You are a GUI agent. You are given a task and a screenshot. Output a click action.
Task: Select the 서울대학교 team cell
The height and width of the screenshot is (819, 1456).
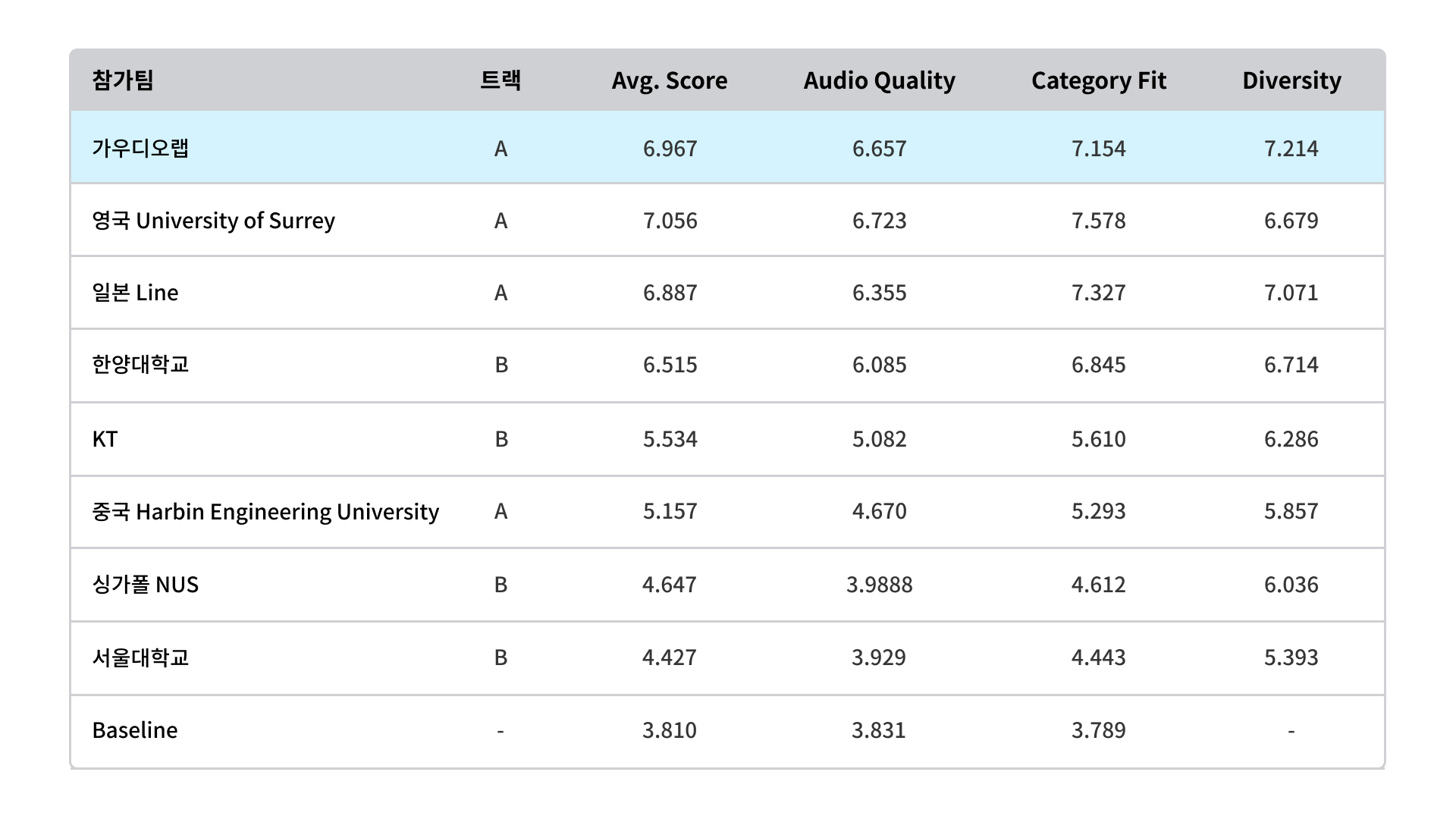140,657
